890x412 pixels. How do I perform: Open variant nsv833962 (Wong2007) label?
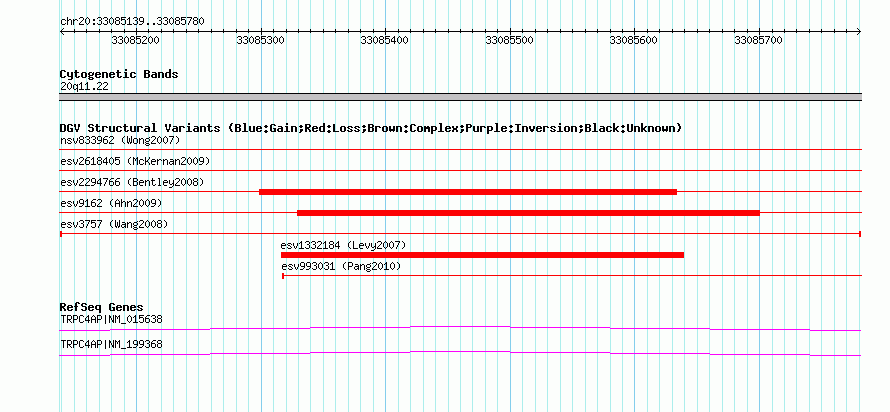pos(120,140)
